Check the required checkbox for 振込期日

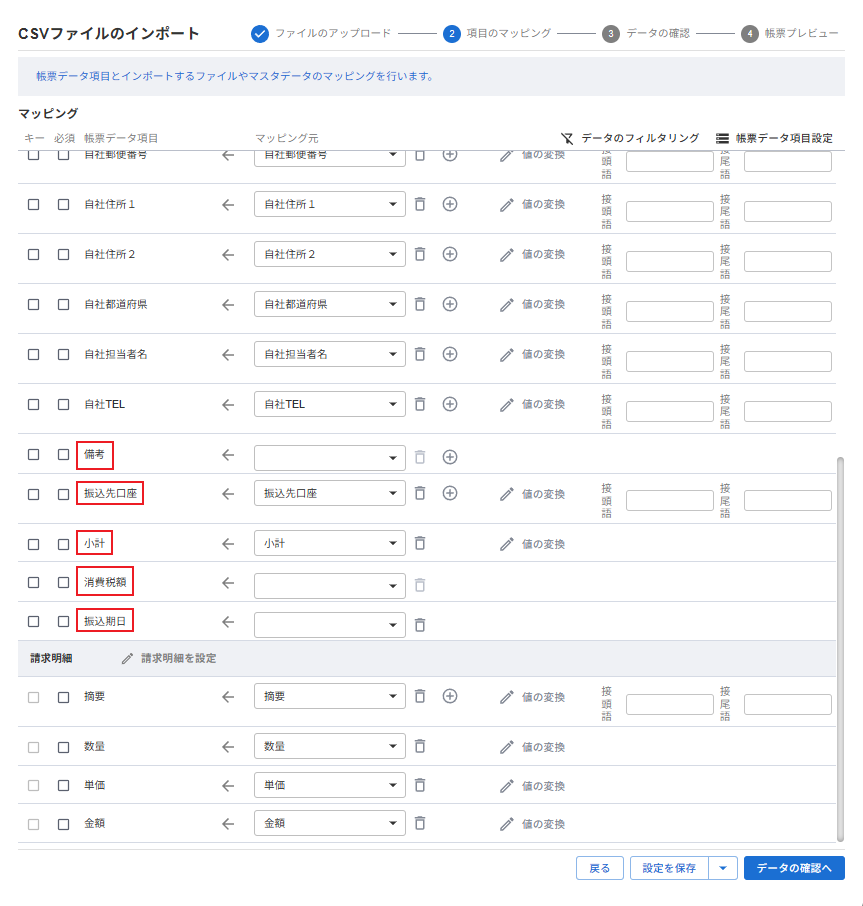[x=63, y=621]
